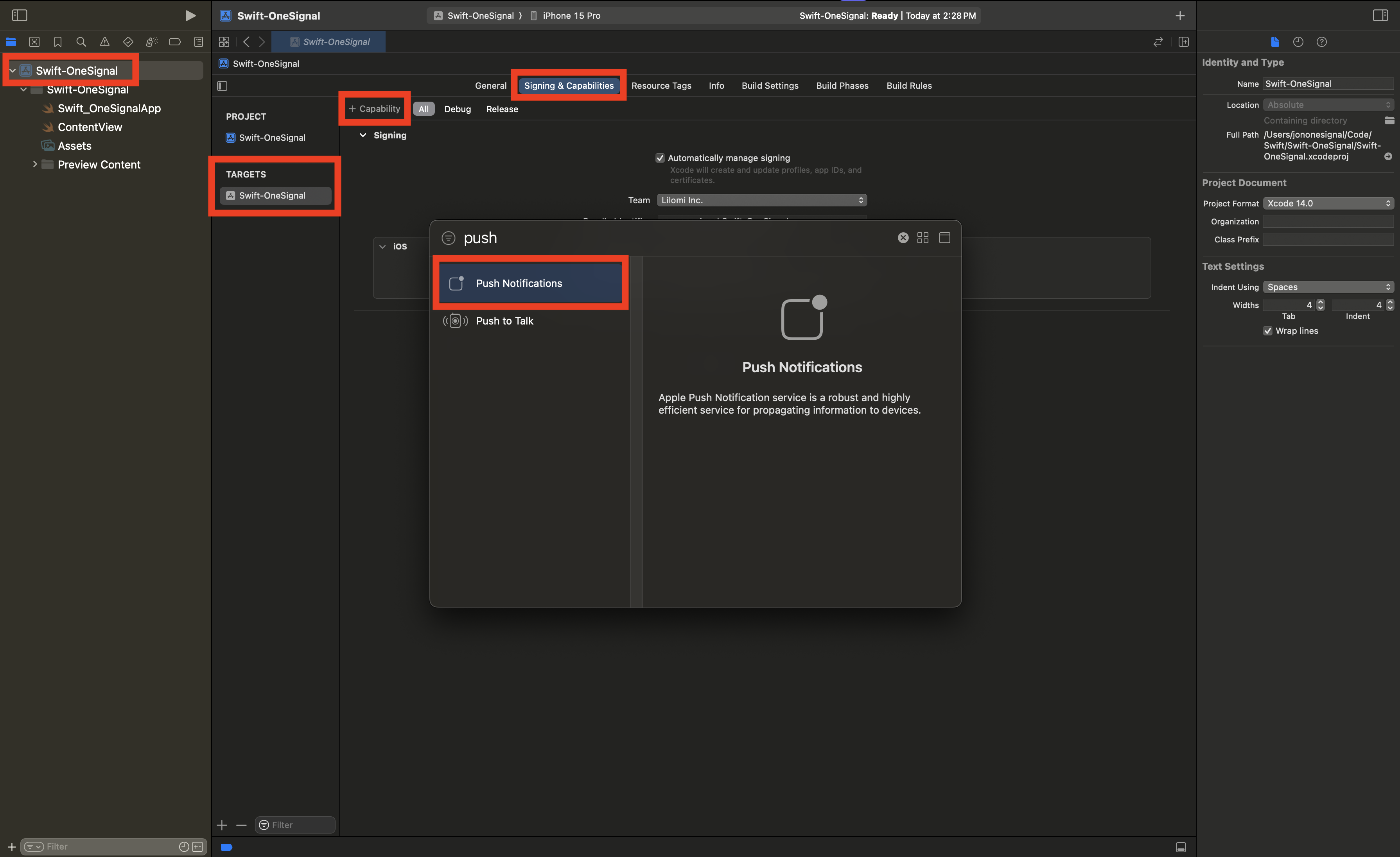The height and width of the screenshot is (857, 1400).
Task: Open the Quick Help inspector icon
Action: coord(1321,42)
